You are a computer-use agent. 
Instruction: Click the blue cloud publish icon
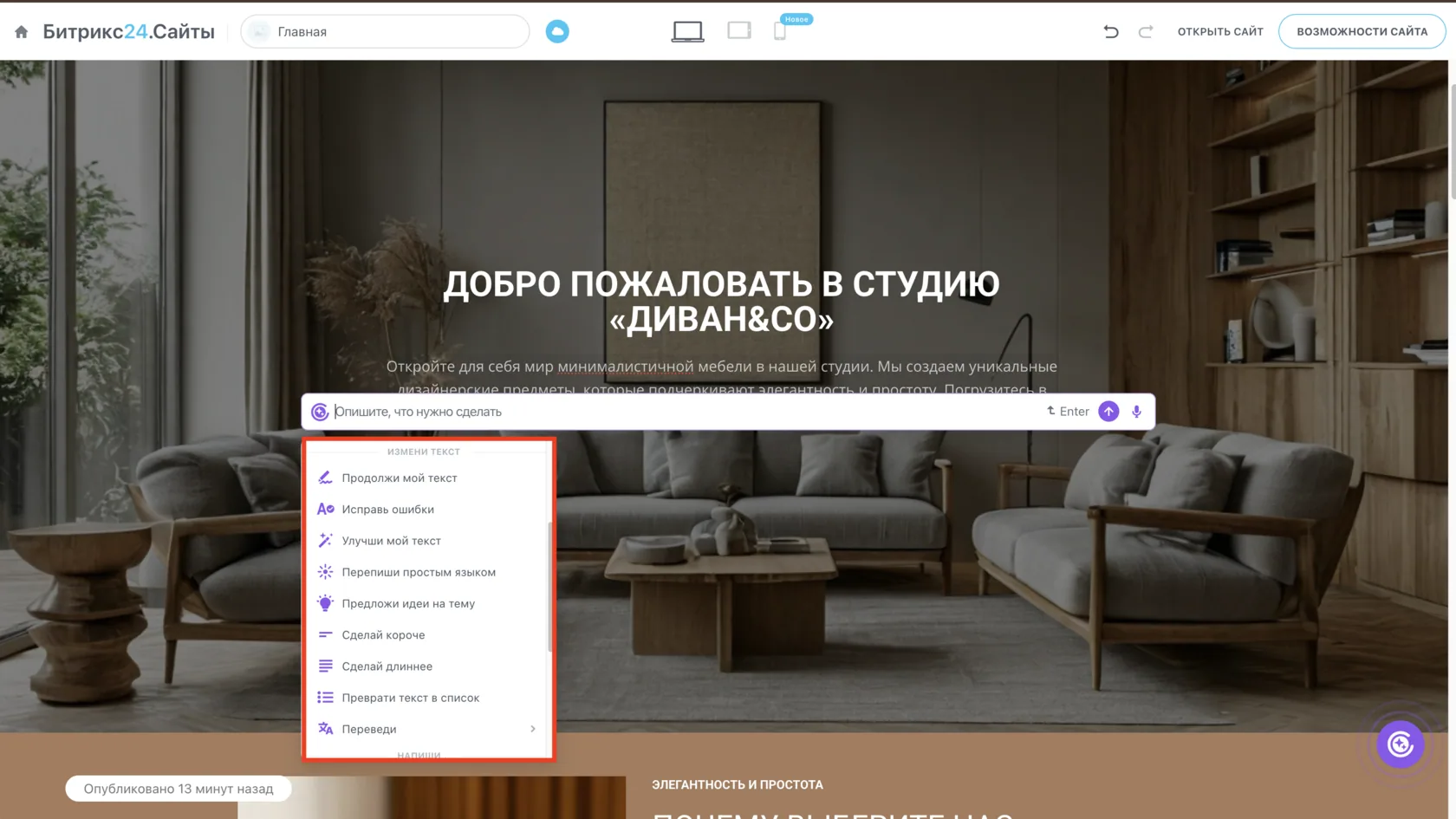(557, 32)
